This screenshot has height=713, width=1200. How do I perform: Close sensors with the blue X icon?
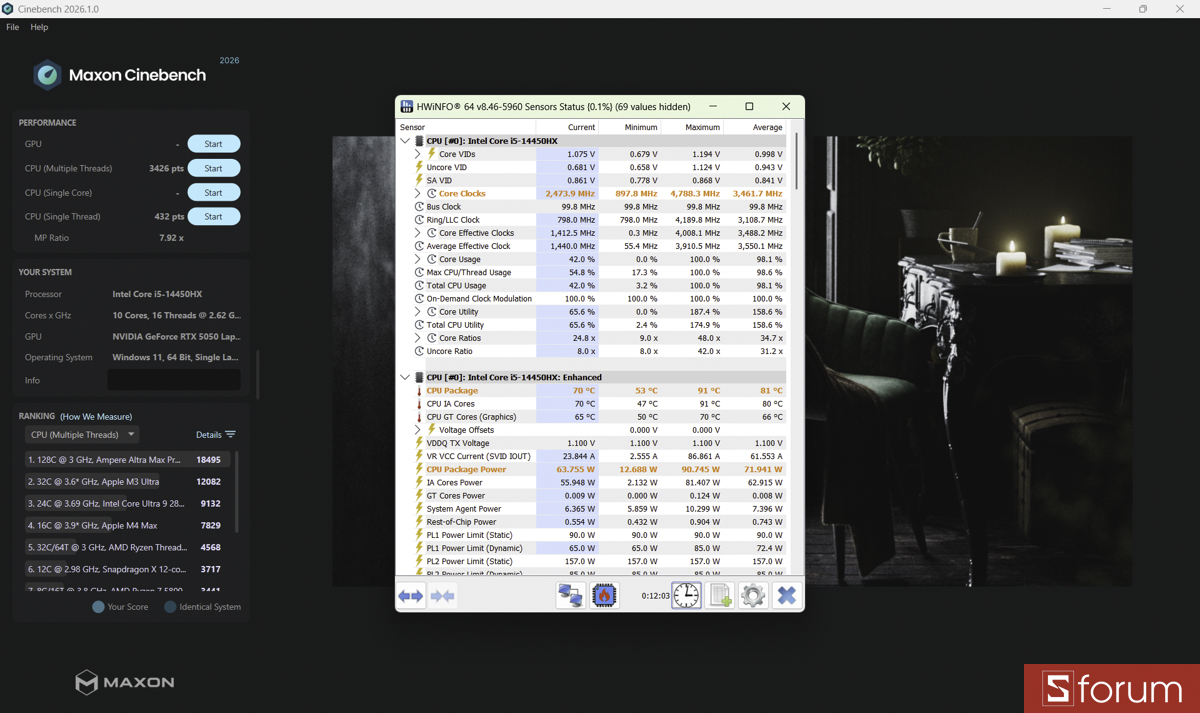787,596
